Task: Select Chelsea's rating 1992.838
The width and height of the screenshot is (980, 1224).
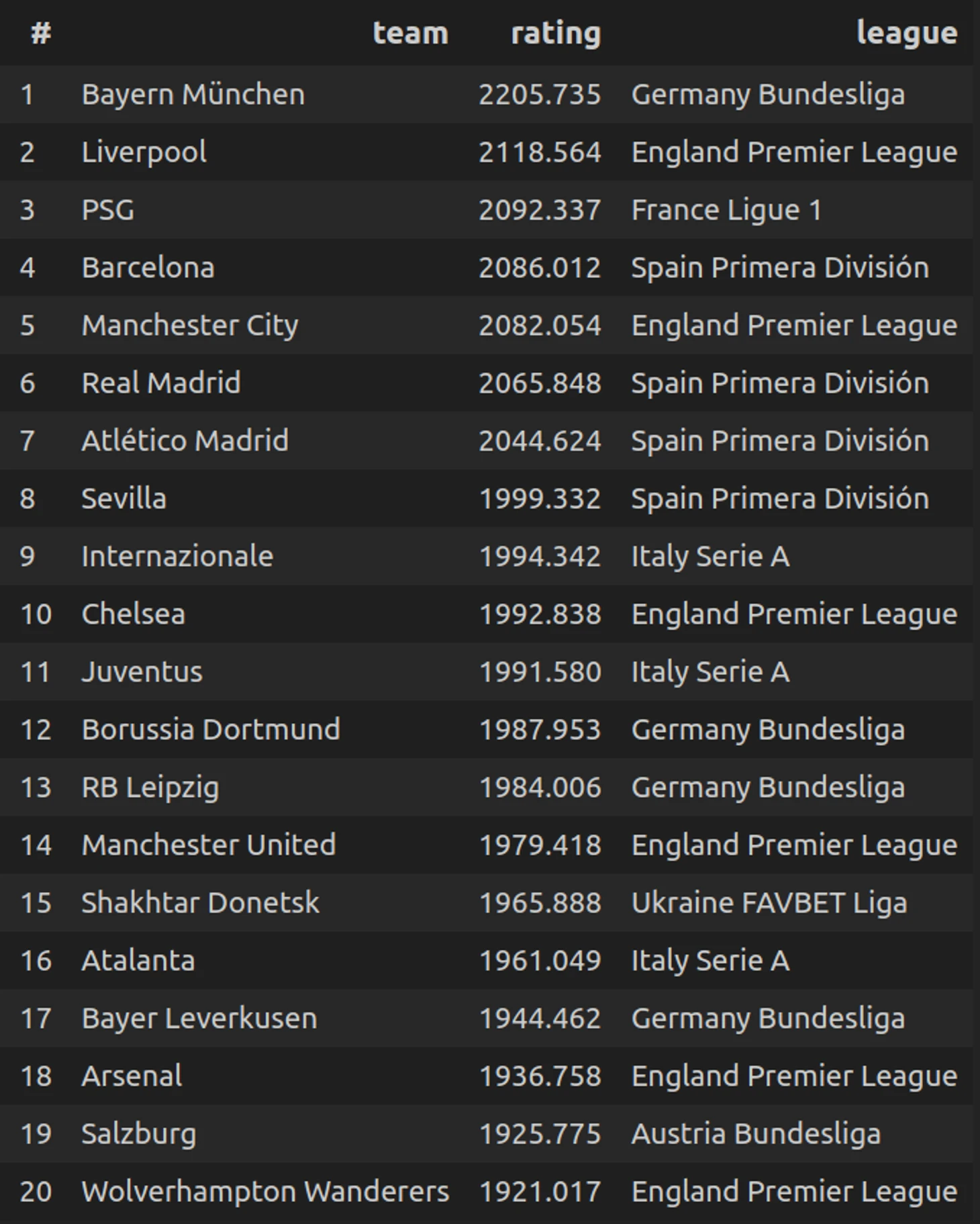Action: 540,614
